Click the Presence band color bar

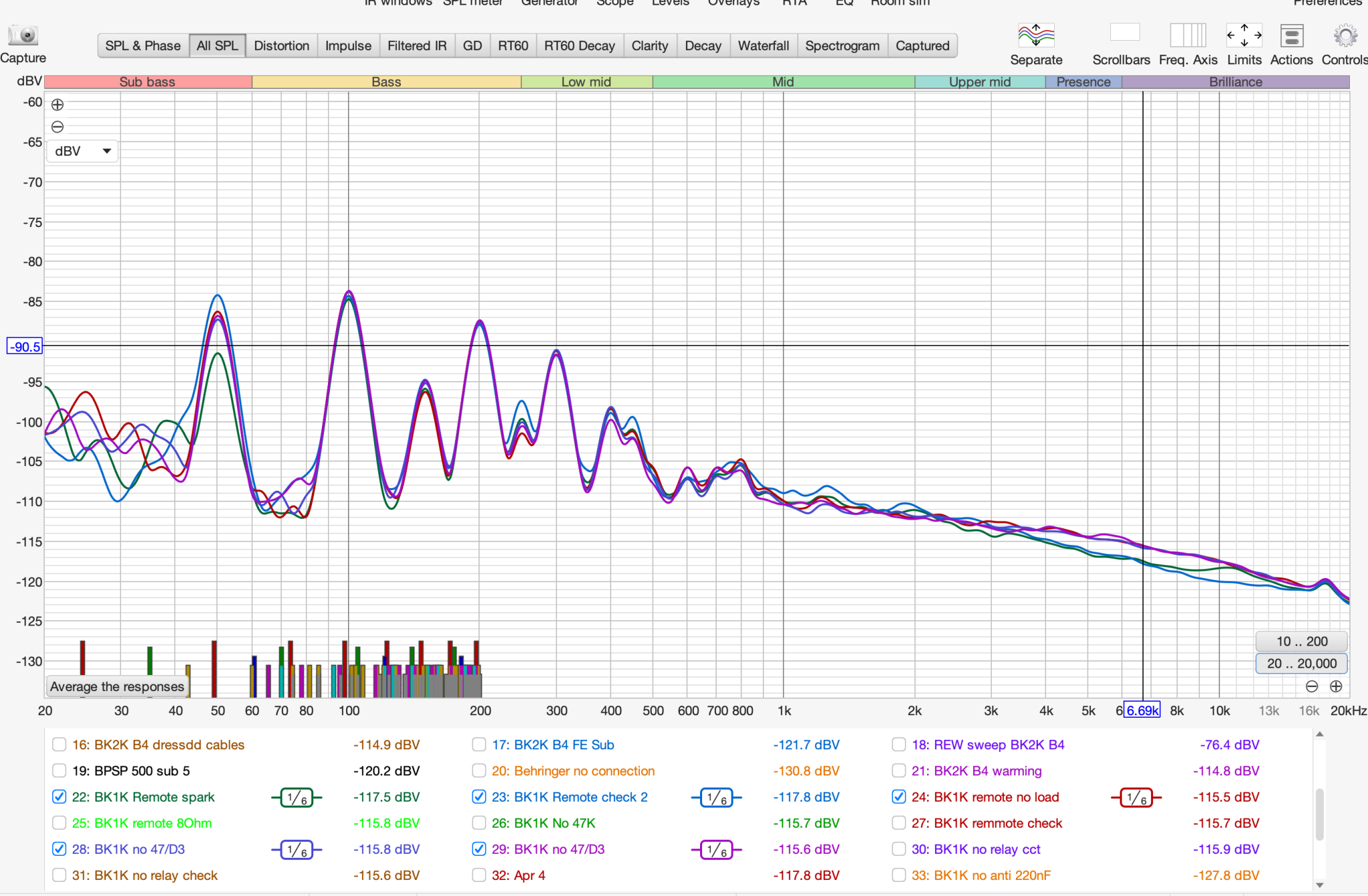tap(1083, 82)
